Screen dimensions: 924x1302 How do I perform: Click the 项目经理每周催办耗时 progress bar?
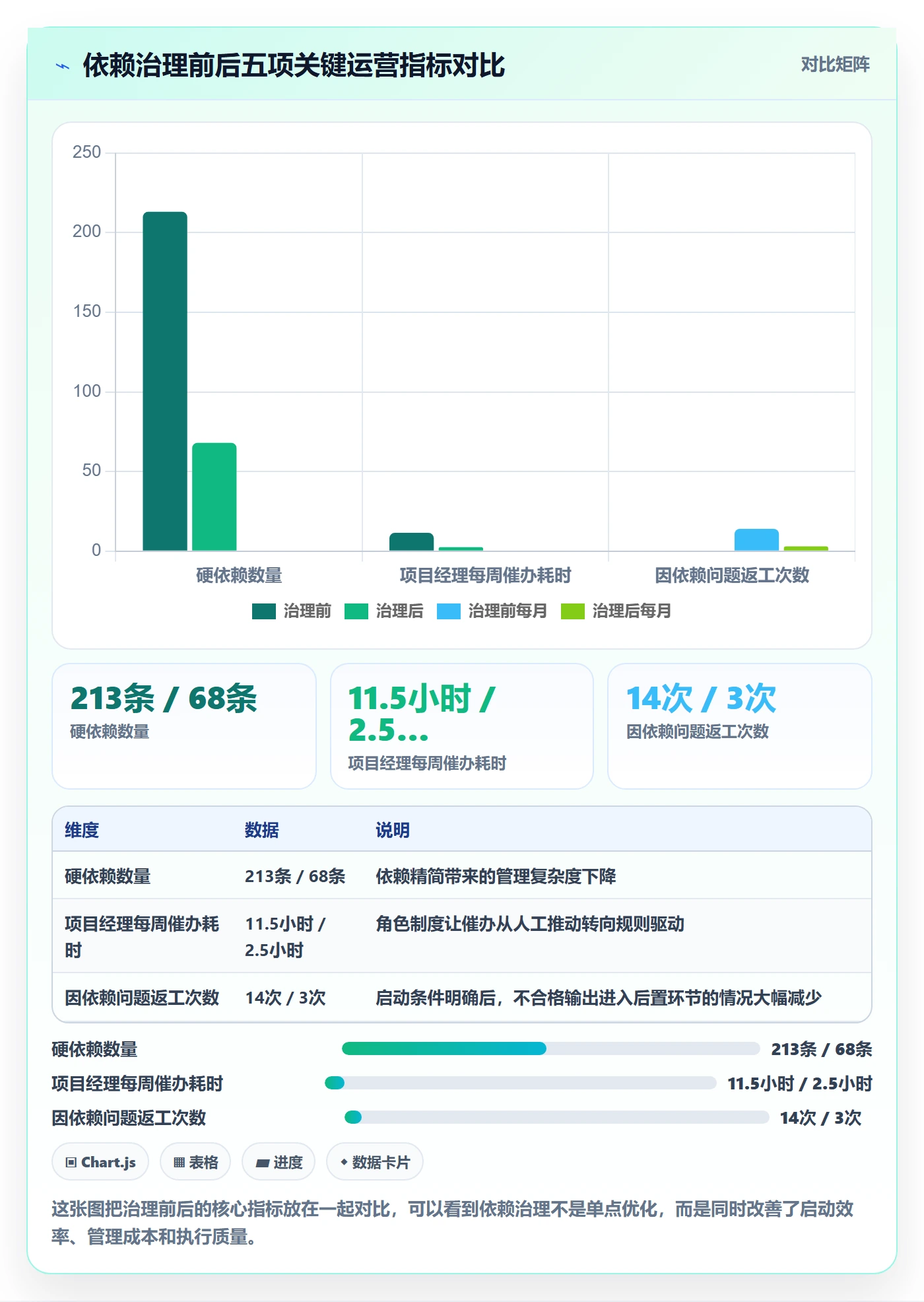[521, 1083]
